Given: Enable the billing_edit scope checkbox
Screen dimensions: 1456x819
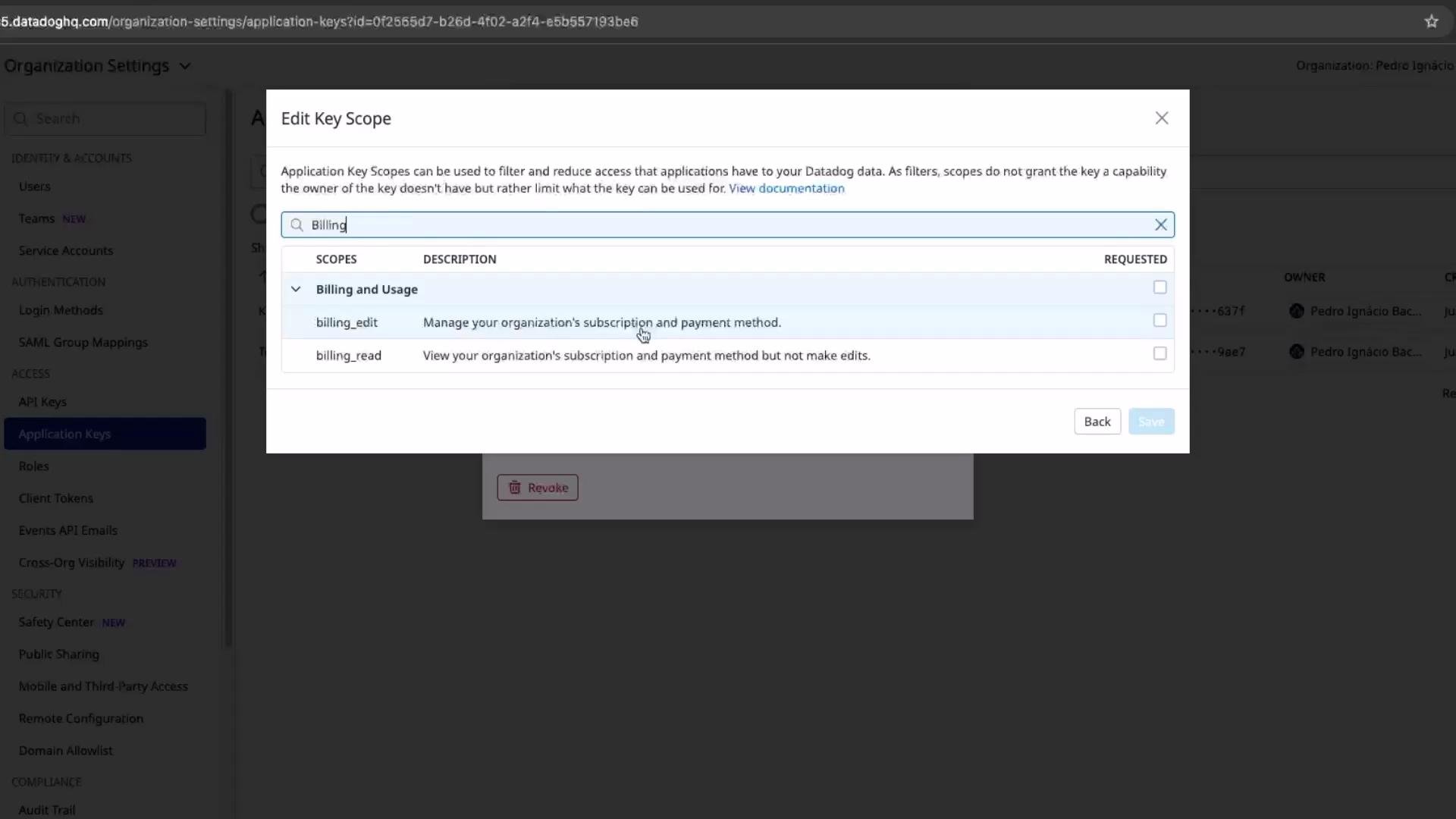Looking at the screenshot, I should (x=1159, y=321).
